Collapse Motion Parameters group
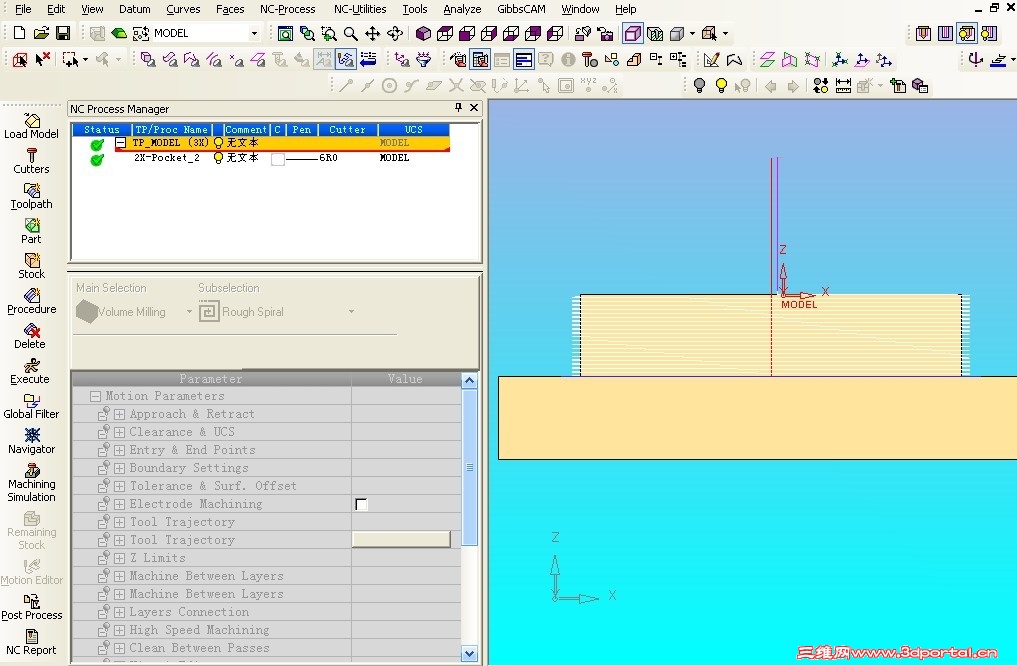The image size is (1017, 666). click(x=96, y=396)
